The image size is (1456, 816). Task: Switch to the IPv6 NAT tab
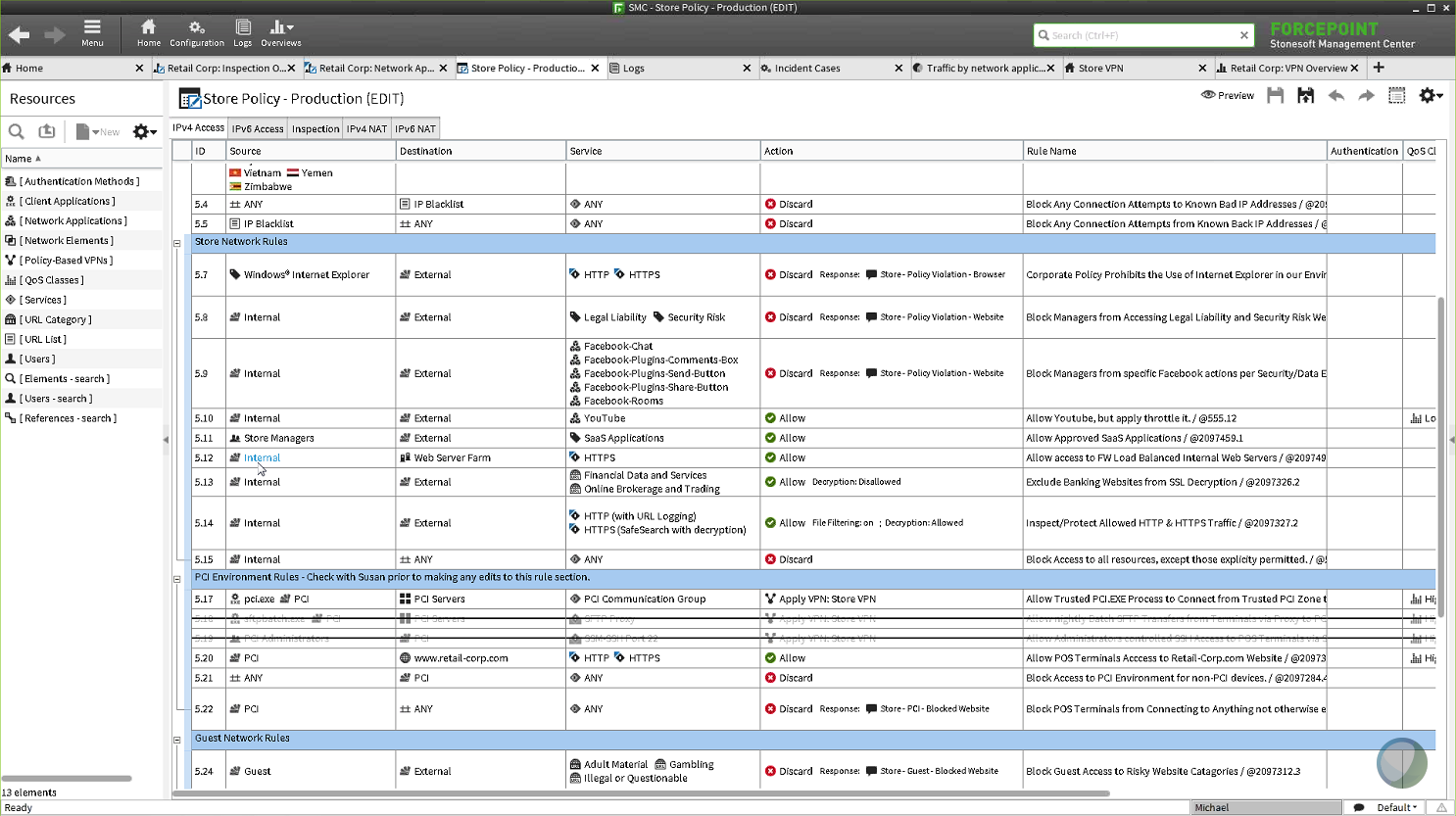click(415, 128)
